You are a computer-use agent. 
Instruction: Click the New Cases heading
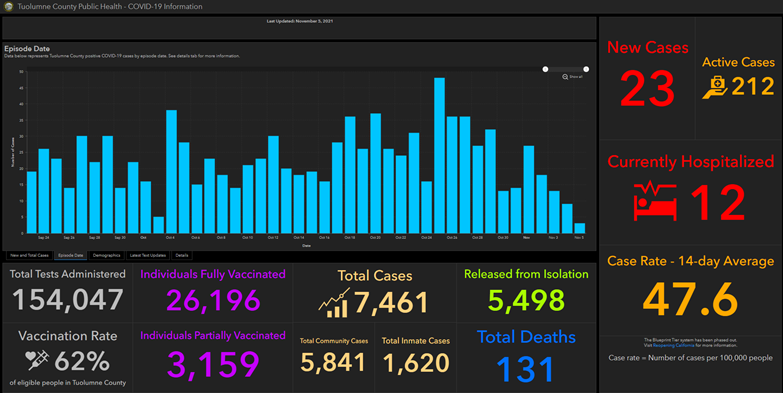click(x=648, y=47)
